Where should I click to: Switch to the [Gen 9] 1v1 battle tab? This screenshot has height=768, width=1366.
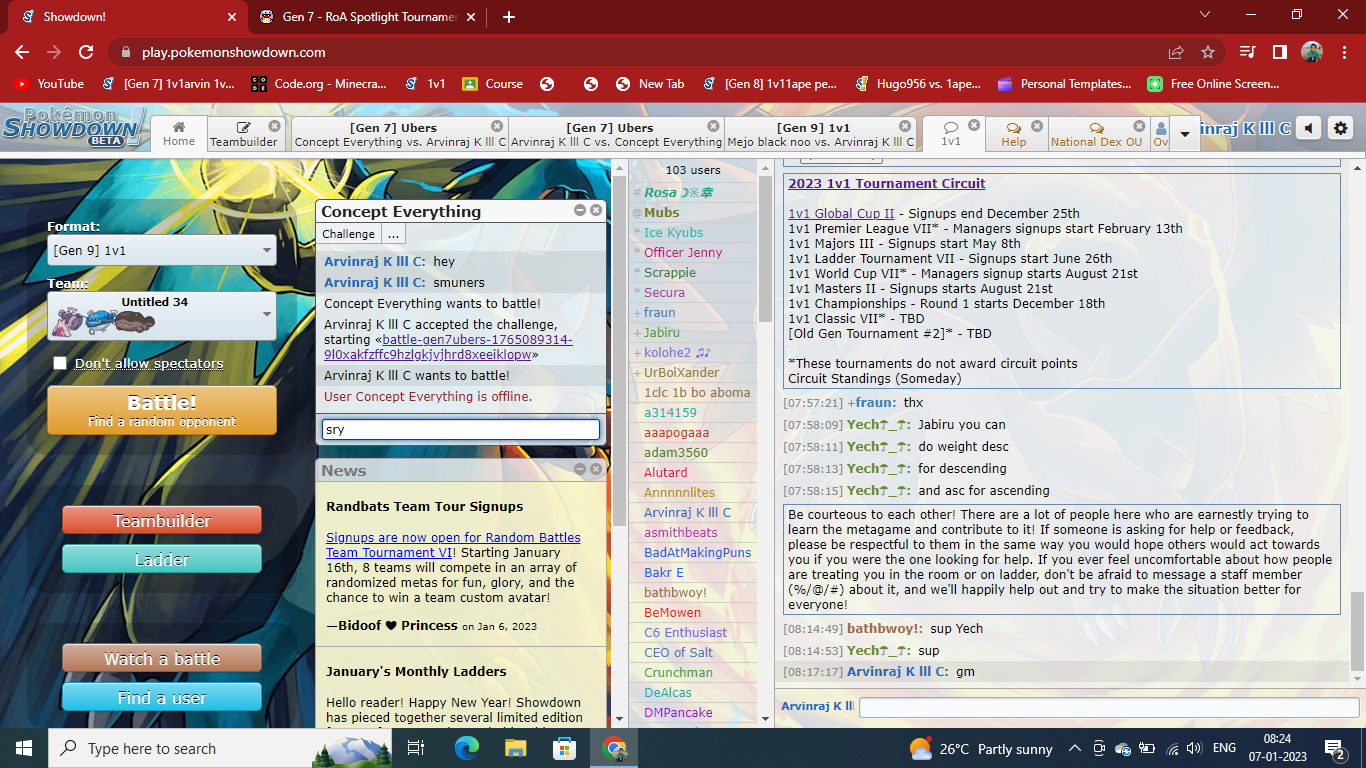click(x=821, y=134)
